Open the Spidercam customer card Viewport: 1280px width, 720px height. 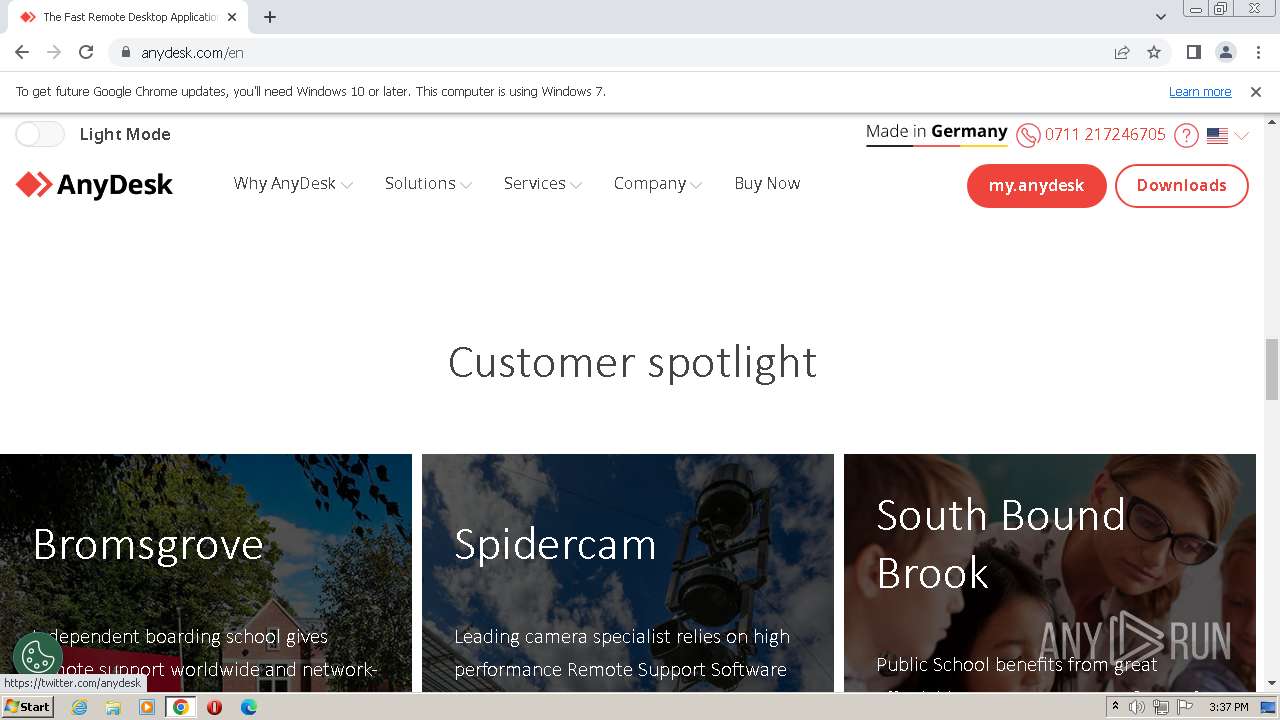click(628, 573)
